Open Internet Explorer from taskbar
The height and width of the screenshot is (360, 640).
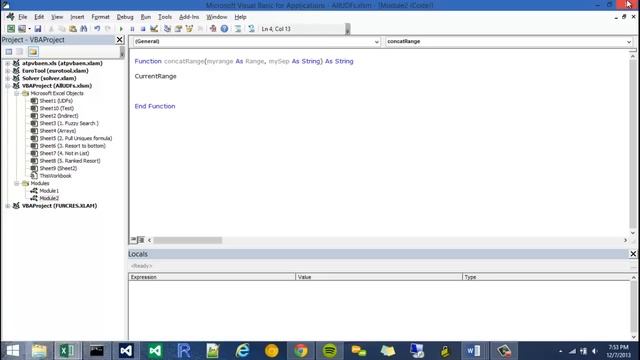pyautogui.click(x=242, y=351)
